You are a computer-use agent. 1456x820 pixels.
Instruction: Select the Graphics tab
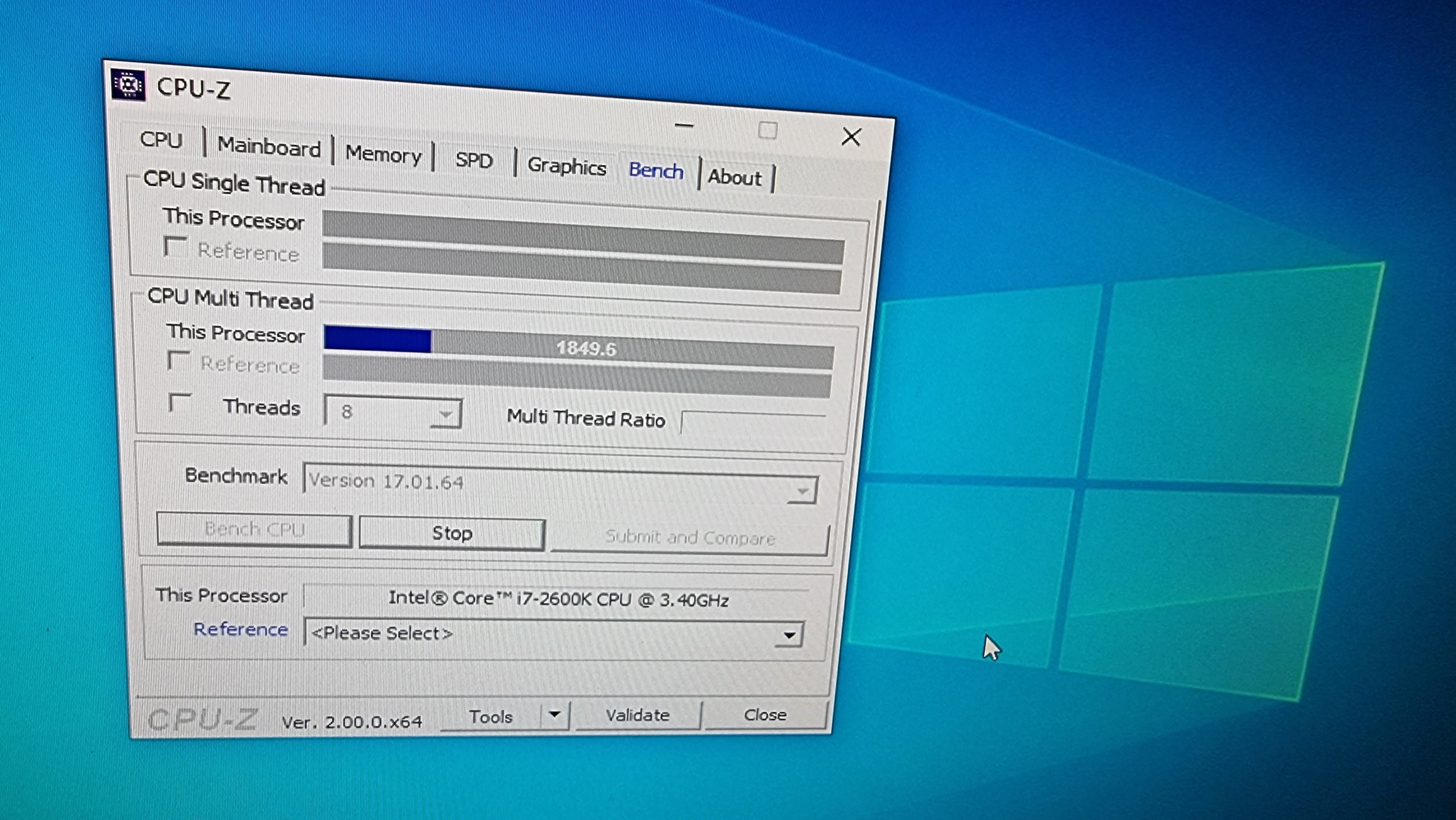[x=566, y=167]
